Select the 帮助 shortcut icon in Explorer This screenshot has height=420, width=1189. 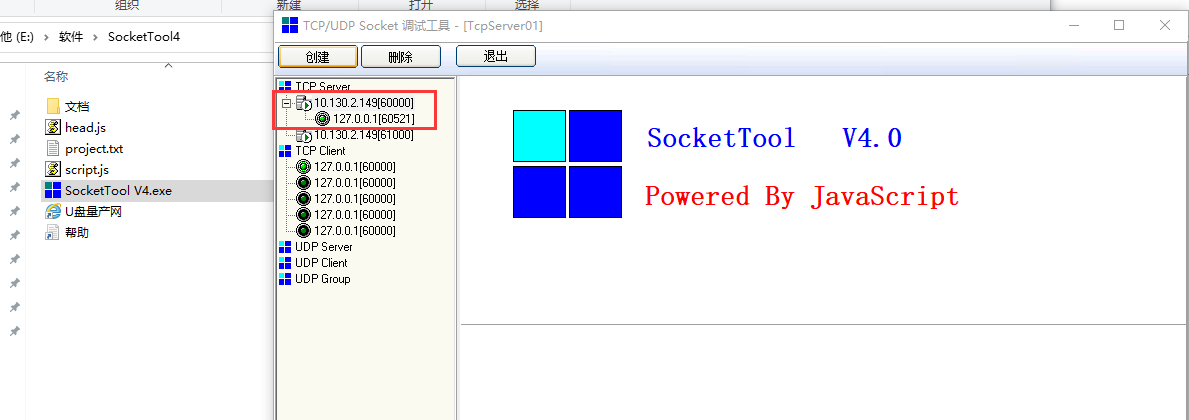point(53,233)
